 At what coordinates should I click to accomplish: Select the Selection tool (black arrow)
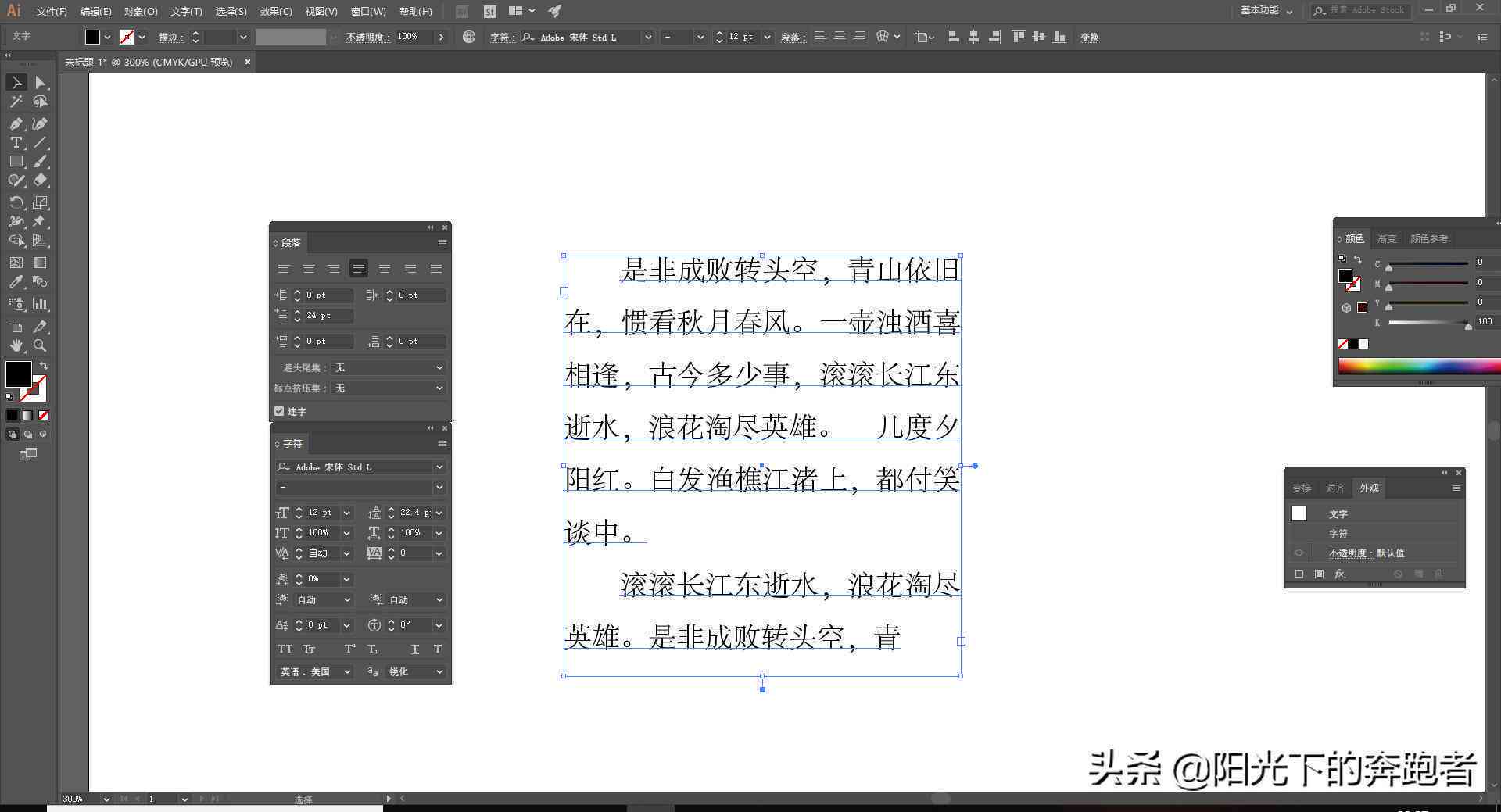click(16, 82)
